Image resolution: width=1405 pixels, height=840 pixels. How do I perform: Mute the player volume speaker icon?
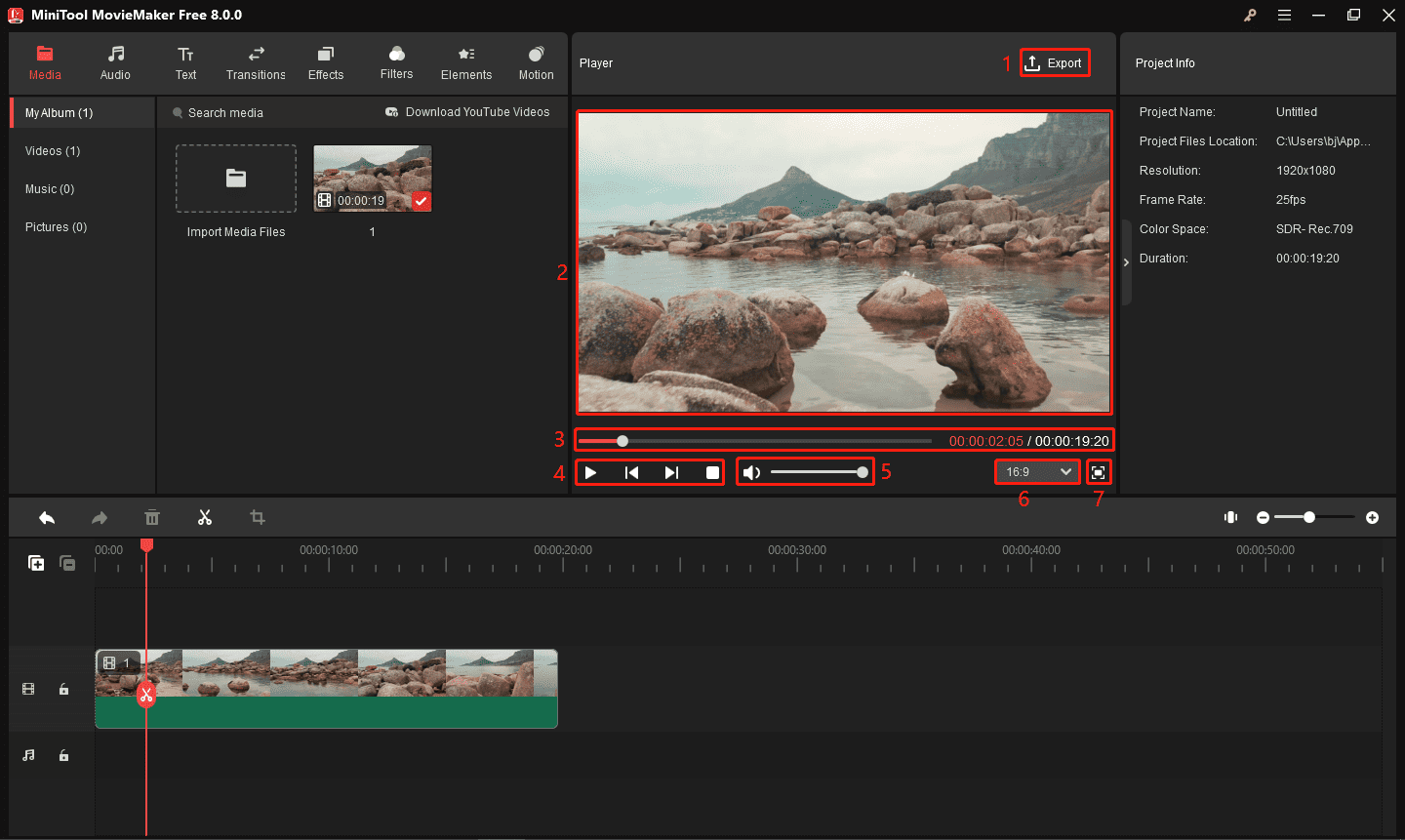(751, 472)
